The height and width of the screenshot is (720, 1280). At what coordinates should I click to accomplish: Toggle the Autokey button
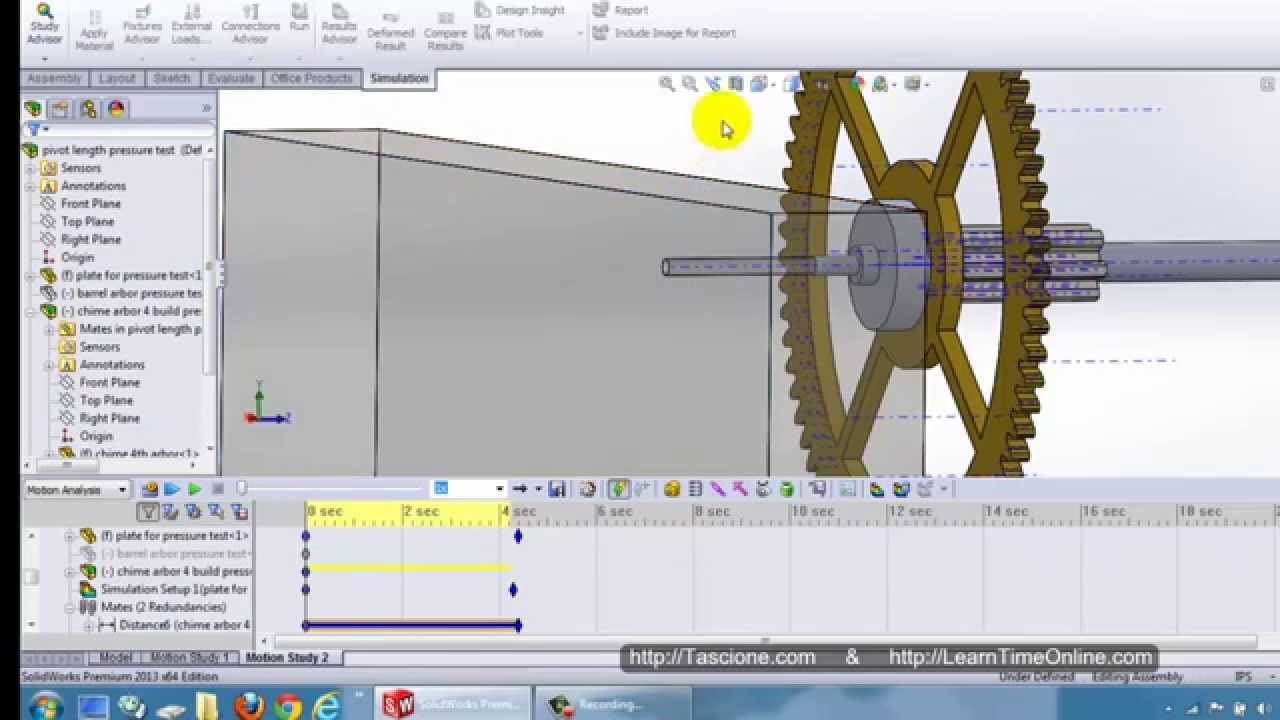click(618, 489)
